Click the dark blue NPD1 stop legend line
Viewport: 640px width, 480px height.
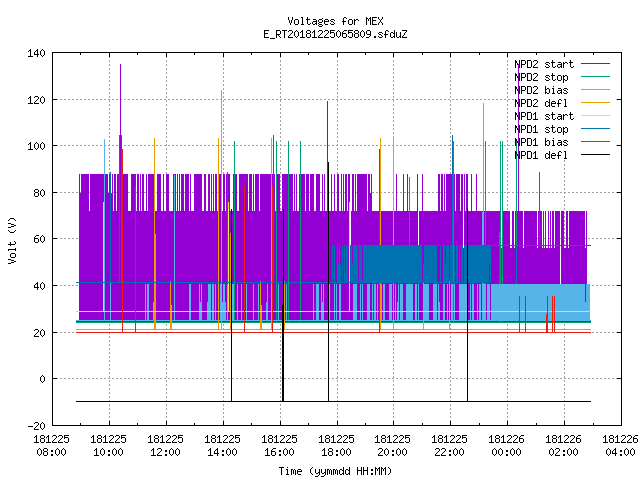[x=595, y=129]
